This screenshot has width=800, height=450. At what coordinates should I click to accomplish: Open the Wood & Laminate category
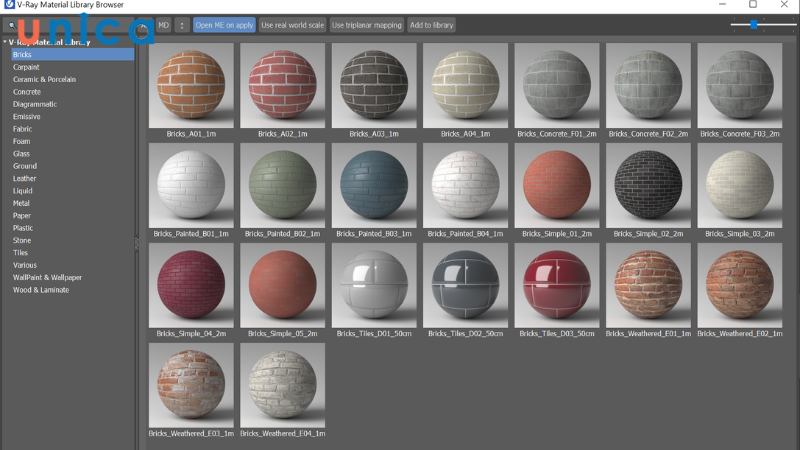pos(40,290)
